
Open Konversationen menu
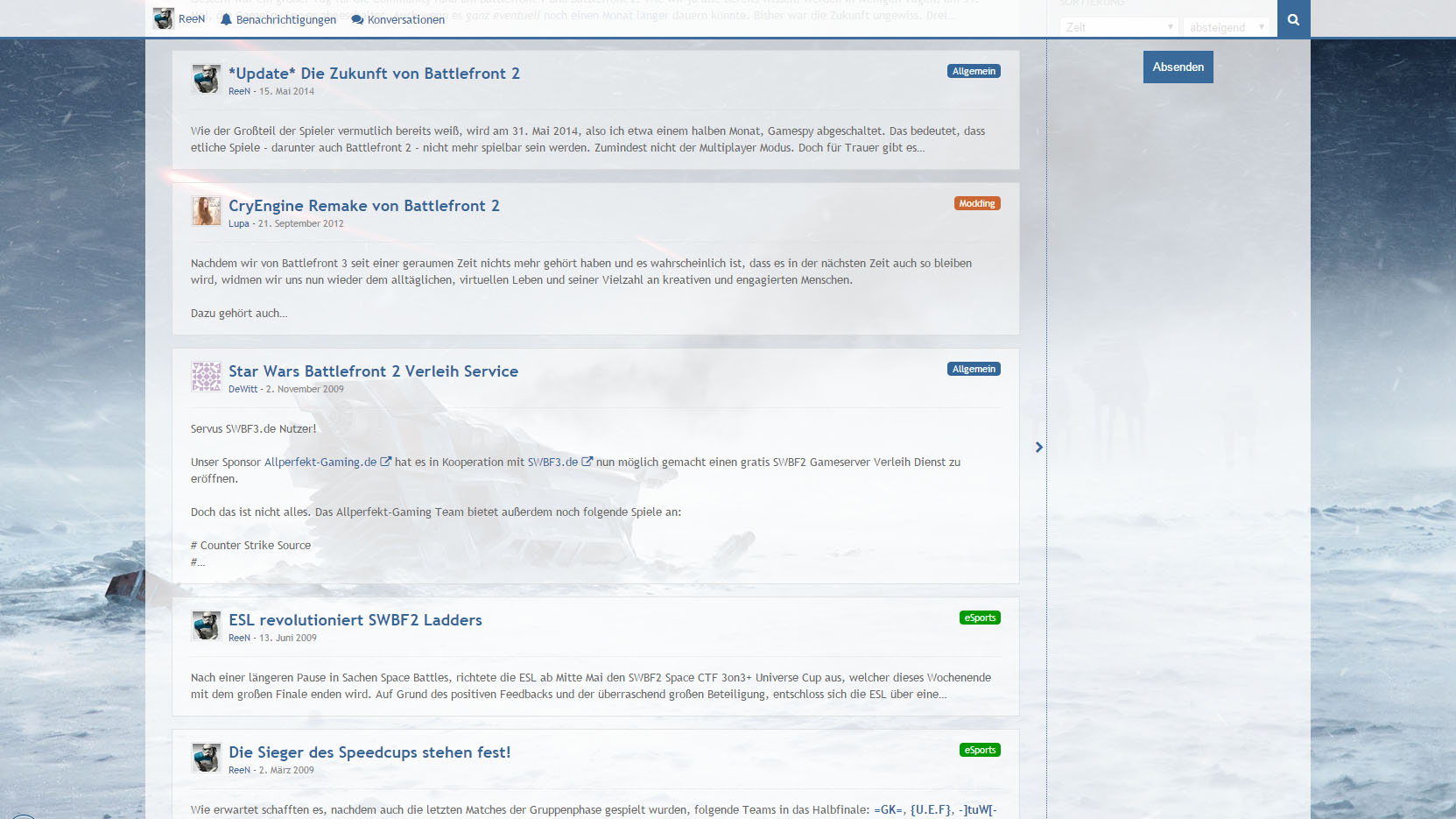397,19
